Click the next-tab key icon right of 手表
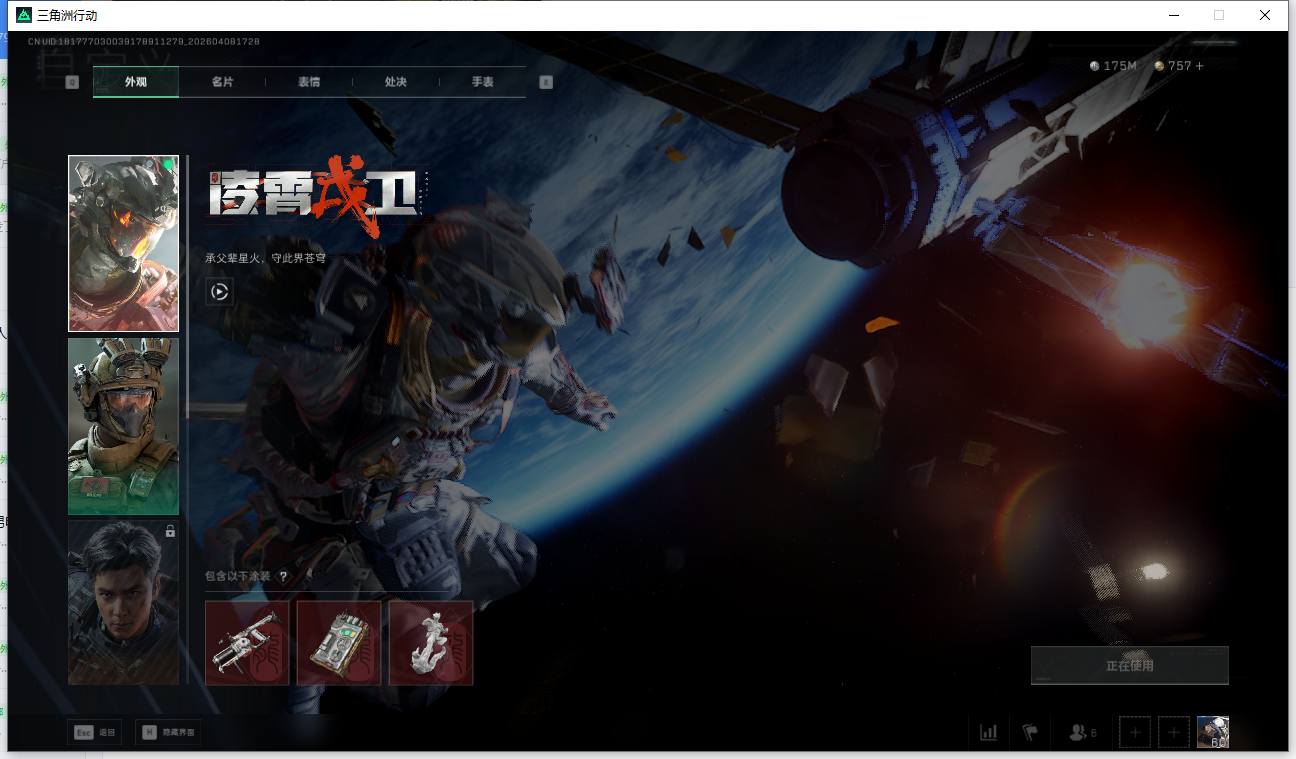 [546, 82]
